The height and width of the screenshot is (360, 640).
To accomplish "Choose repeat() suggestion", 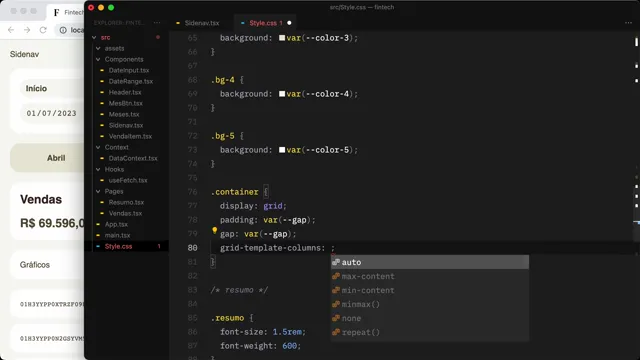I will point(430,332).
